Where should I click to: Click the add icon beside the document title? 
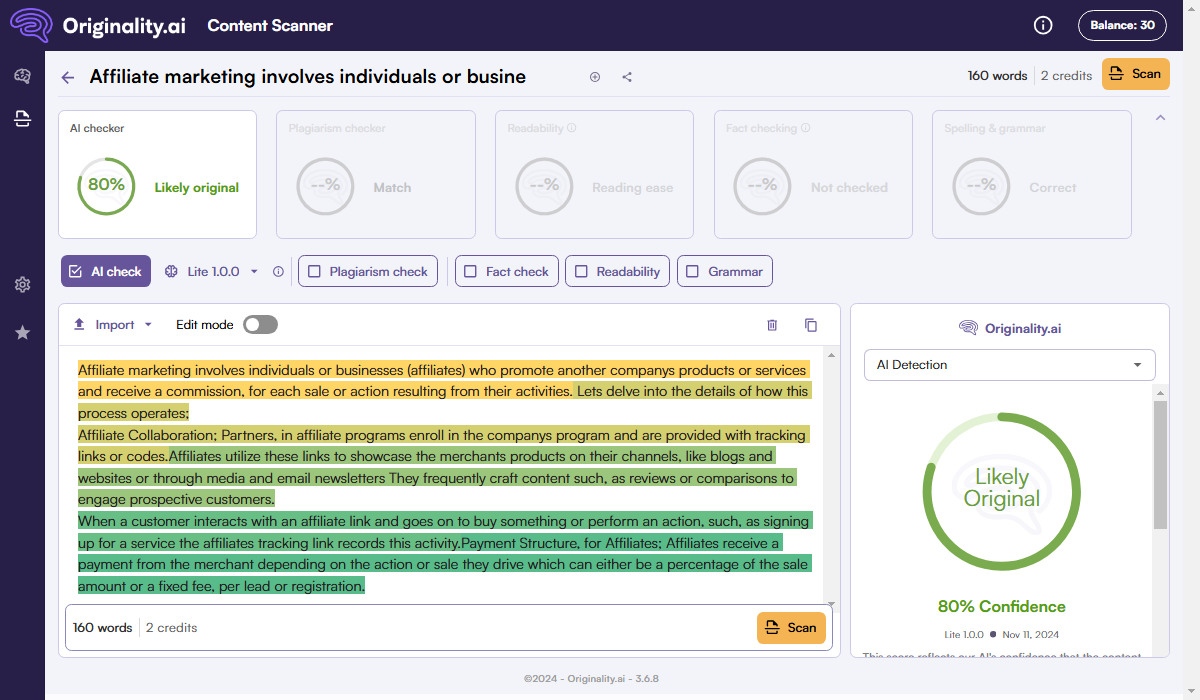click(x=595, y=77)
